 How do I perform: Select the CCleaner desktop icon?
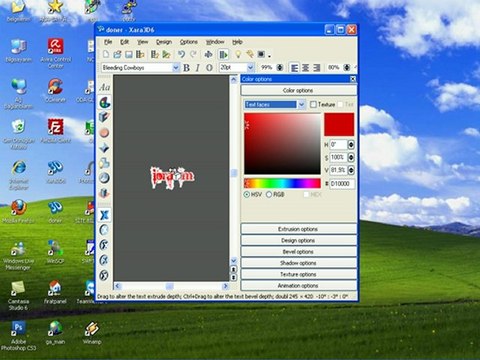pos(55,90)
